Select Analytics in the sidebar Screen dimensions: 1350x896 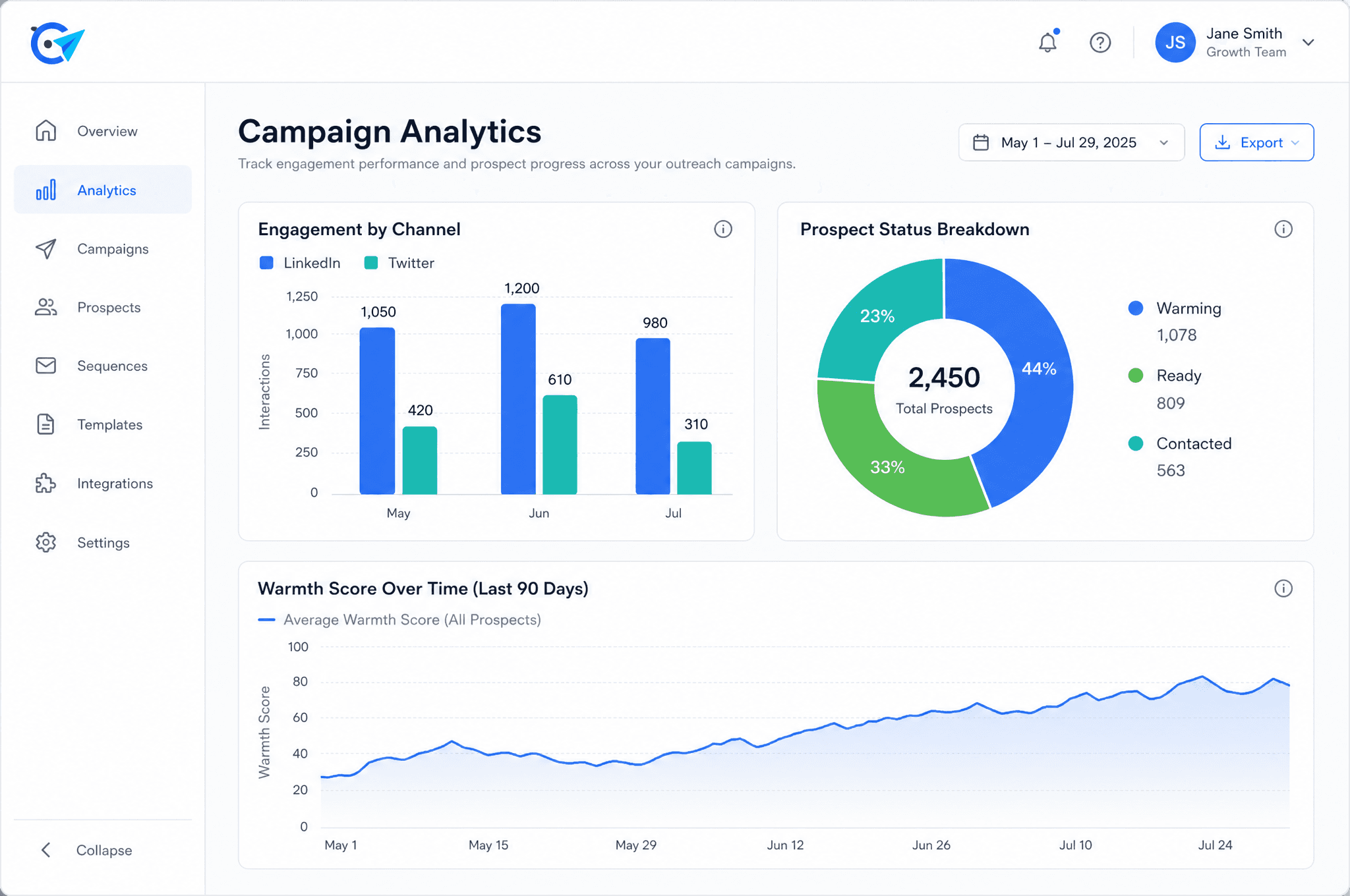point(103,190)
